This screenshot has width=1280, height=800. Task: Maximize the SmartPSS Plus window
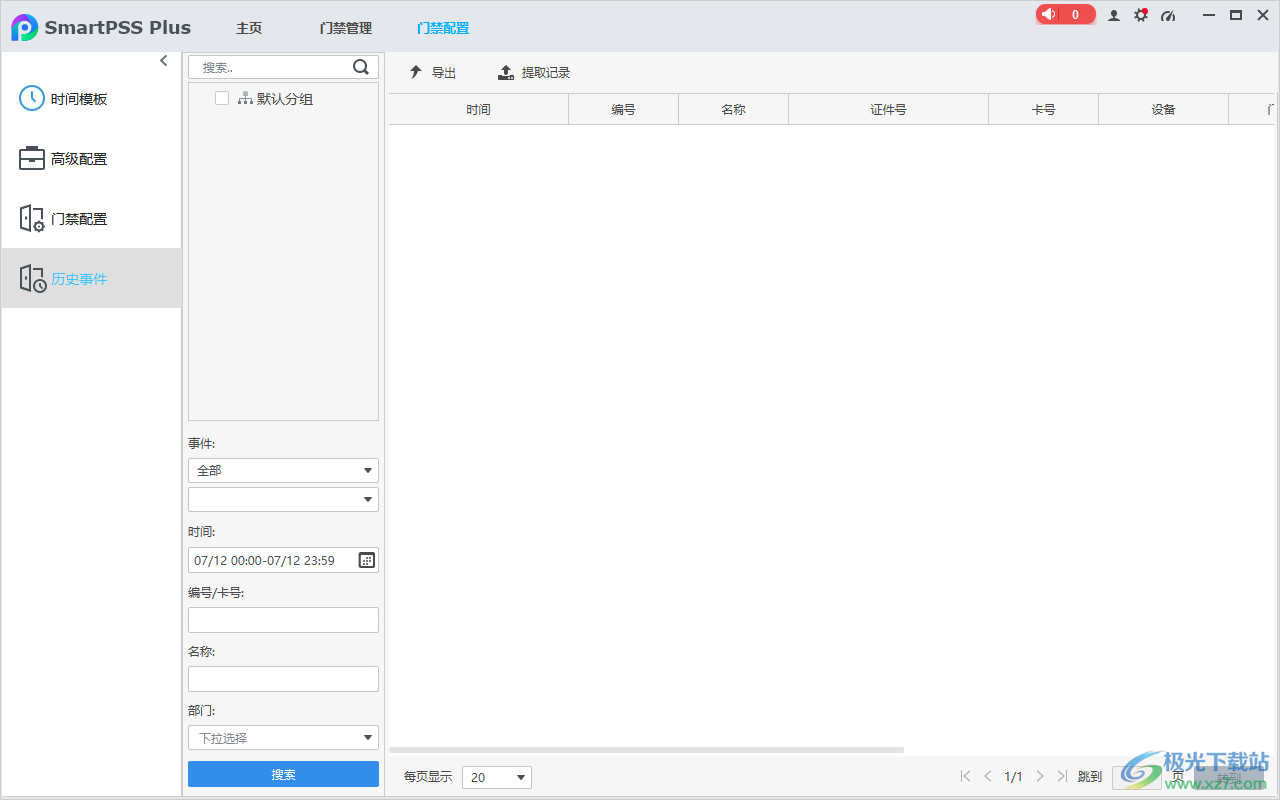(1236, 15)
